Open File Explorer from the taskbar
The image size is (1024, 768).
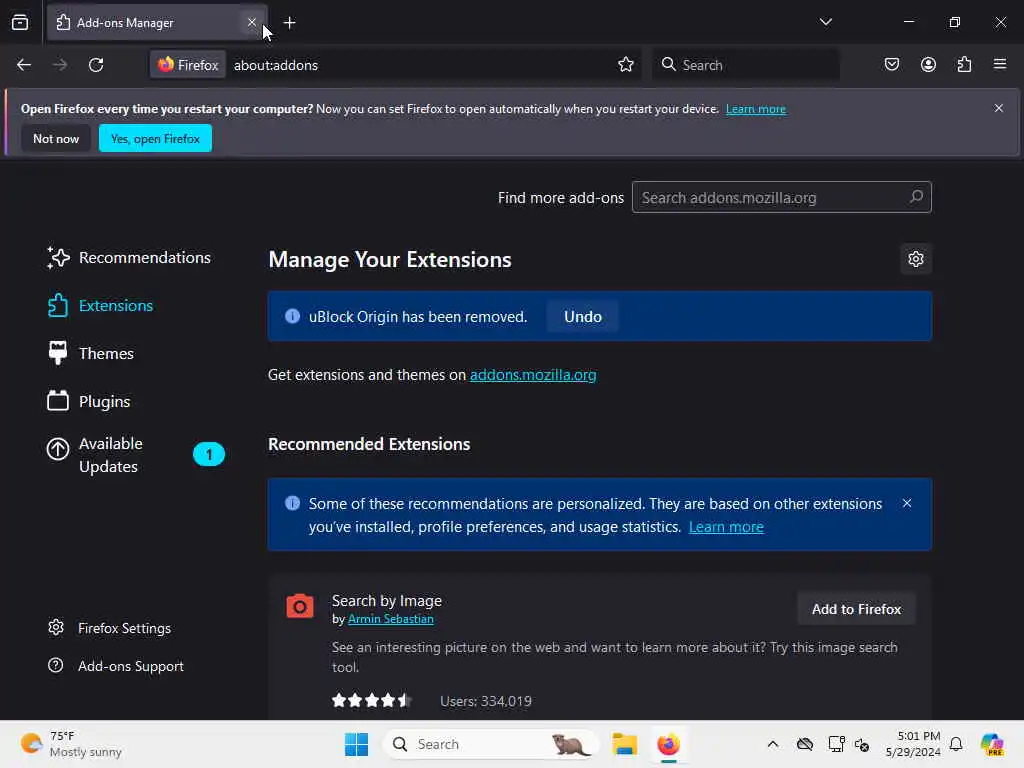624,744
